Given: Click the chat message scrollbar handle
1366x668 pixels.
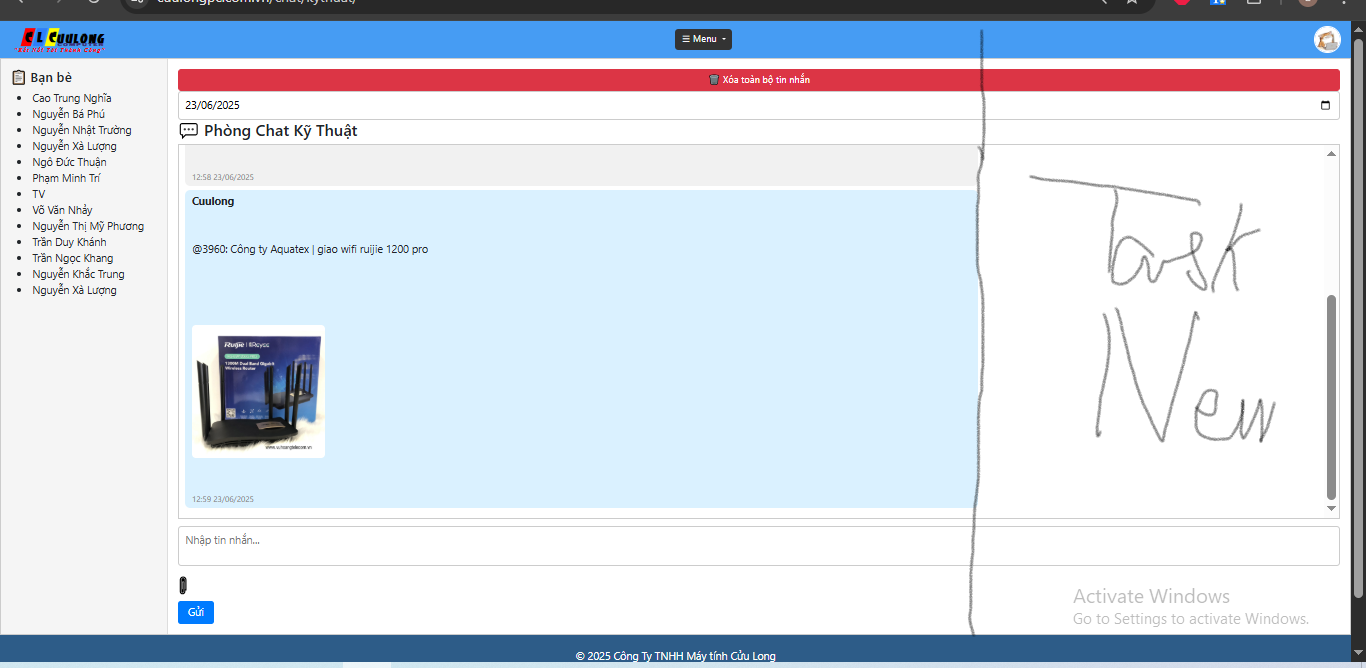Looking at the screenshot, I should pyautogui.click(x=1331, y=396).
